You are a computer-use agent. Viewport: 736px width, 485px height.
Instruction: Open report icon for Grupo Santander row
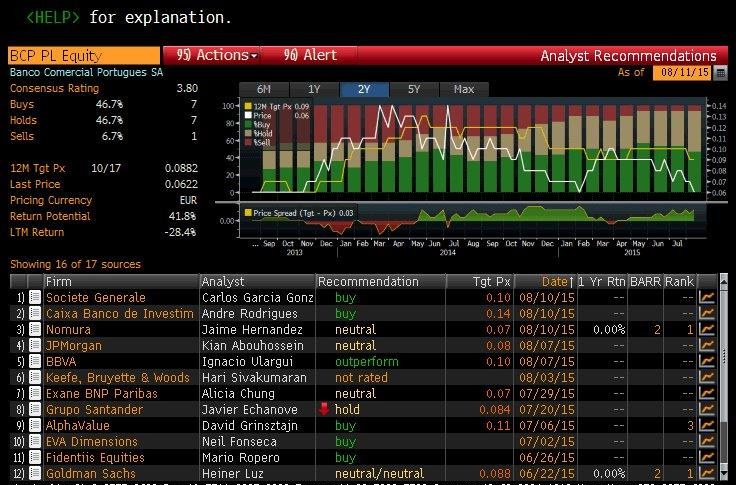click(x=35, y=409)
